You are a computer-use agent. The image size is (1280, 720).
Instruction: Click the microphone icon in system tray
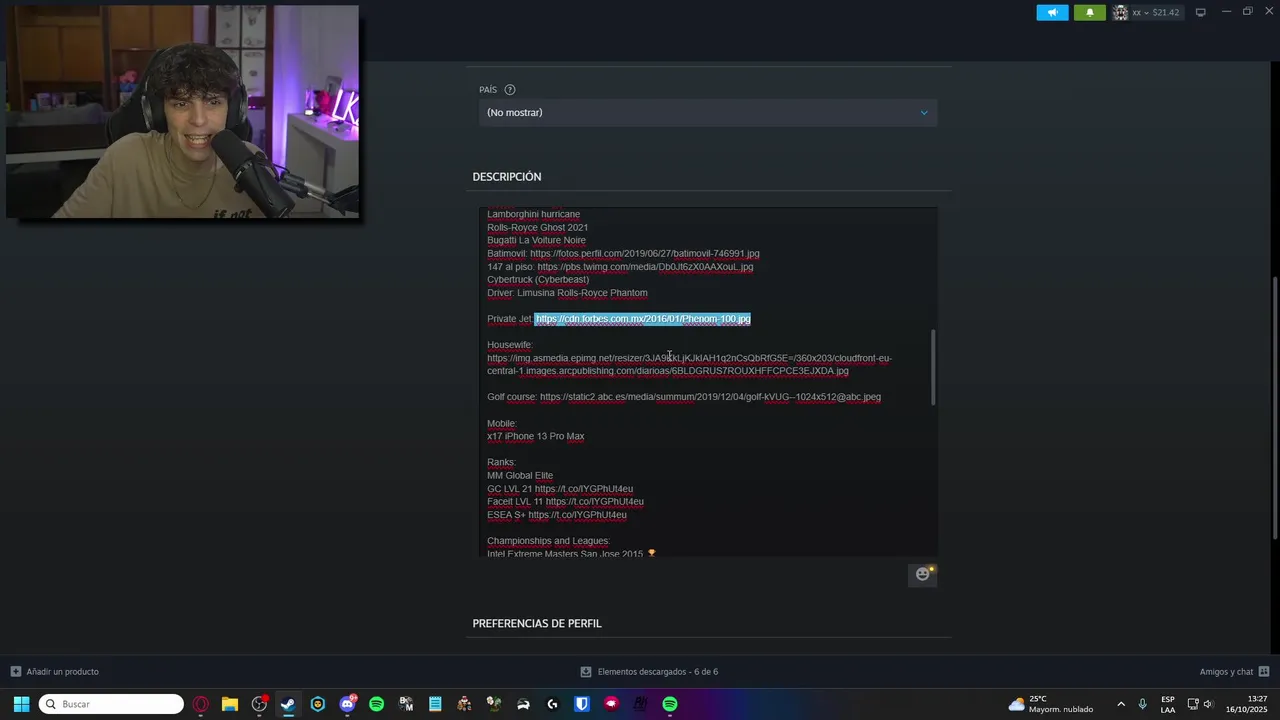click(1142, 704)
